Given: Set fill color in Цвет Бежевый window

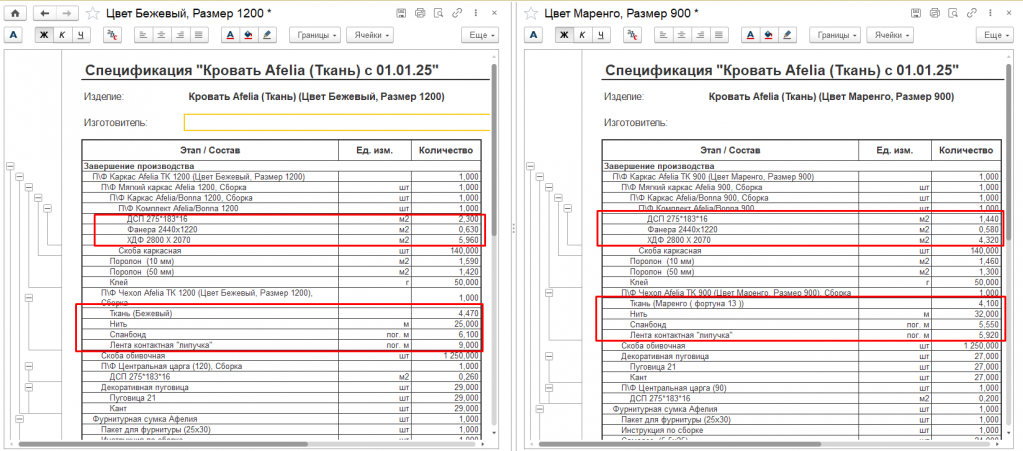Looking at the screenshot, I should [248, 35].
